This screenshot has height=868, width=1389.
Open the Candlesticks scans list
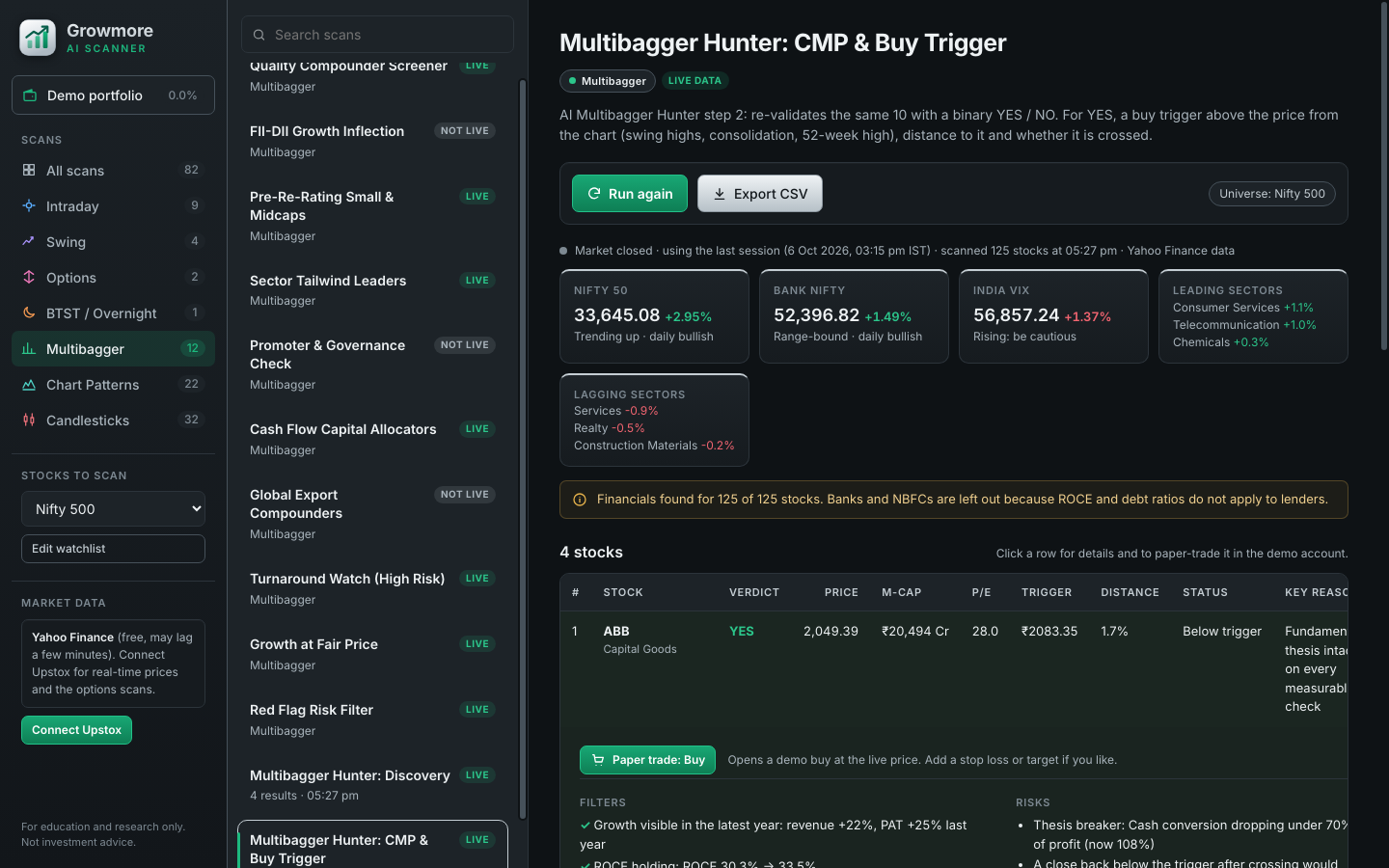point(113,420)
